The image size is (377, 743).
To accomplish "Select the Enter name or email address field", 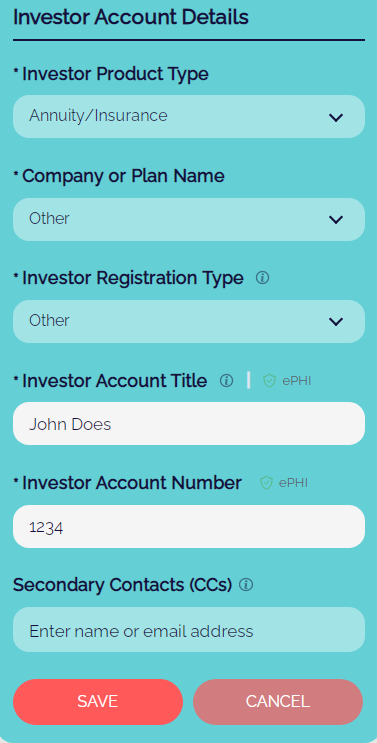I will [189, 630].
